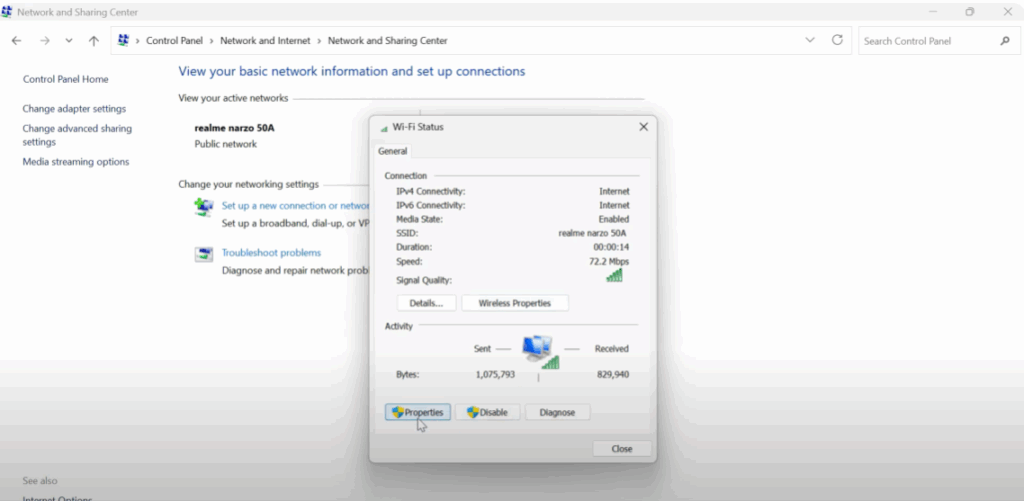This screenshot has width=1024, height=501.
Task: Click the Details button
Action: tap(427, 303)
